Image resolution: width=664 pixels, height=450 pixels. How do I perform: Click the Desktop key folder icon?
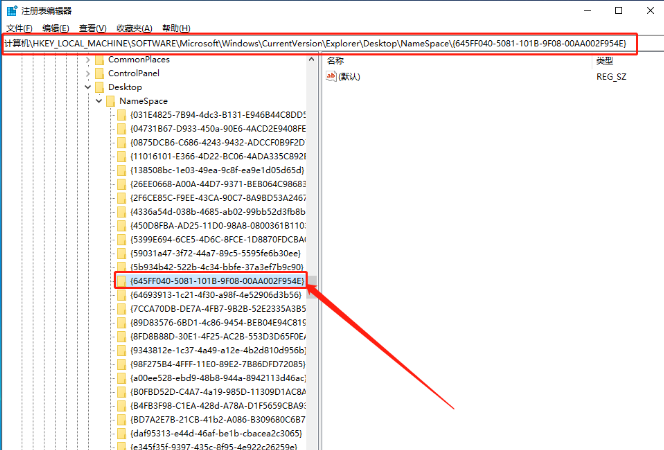tap(100, 87)
